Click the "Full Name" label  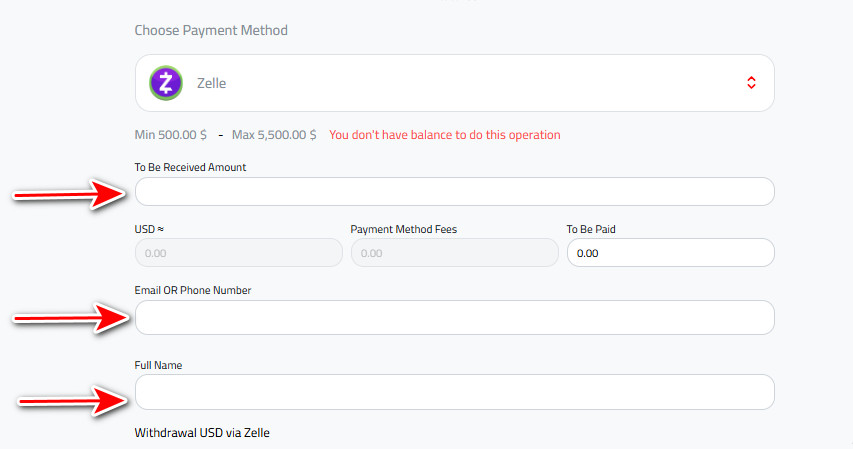158,365
